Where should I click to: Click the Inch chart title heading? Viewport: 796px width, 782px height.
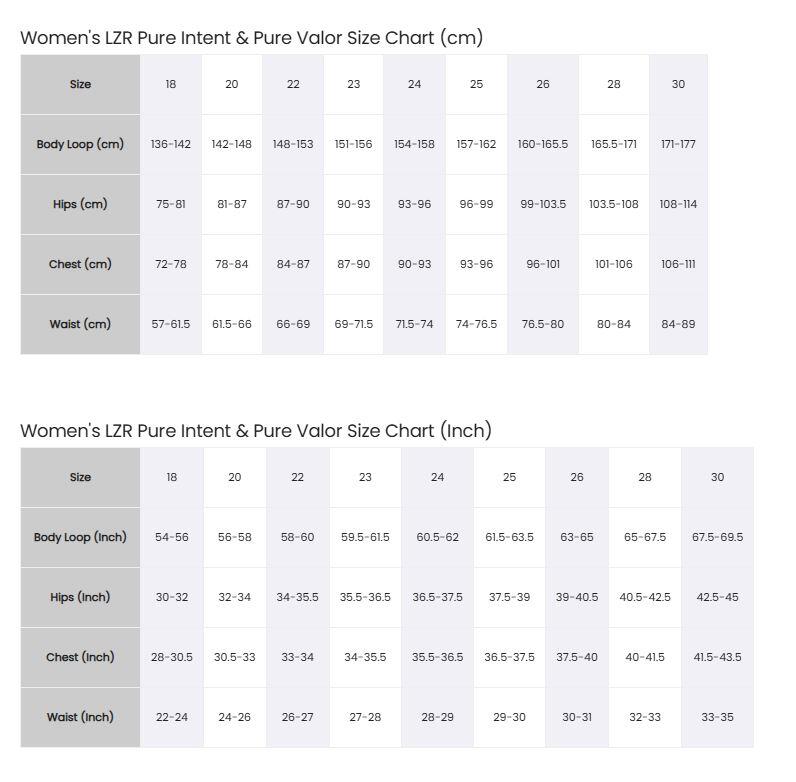(256, 431)
